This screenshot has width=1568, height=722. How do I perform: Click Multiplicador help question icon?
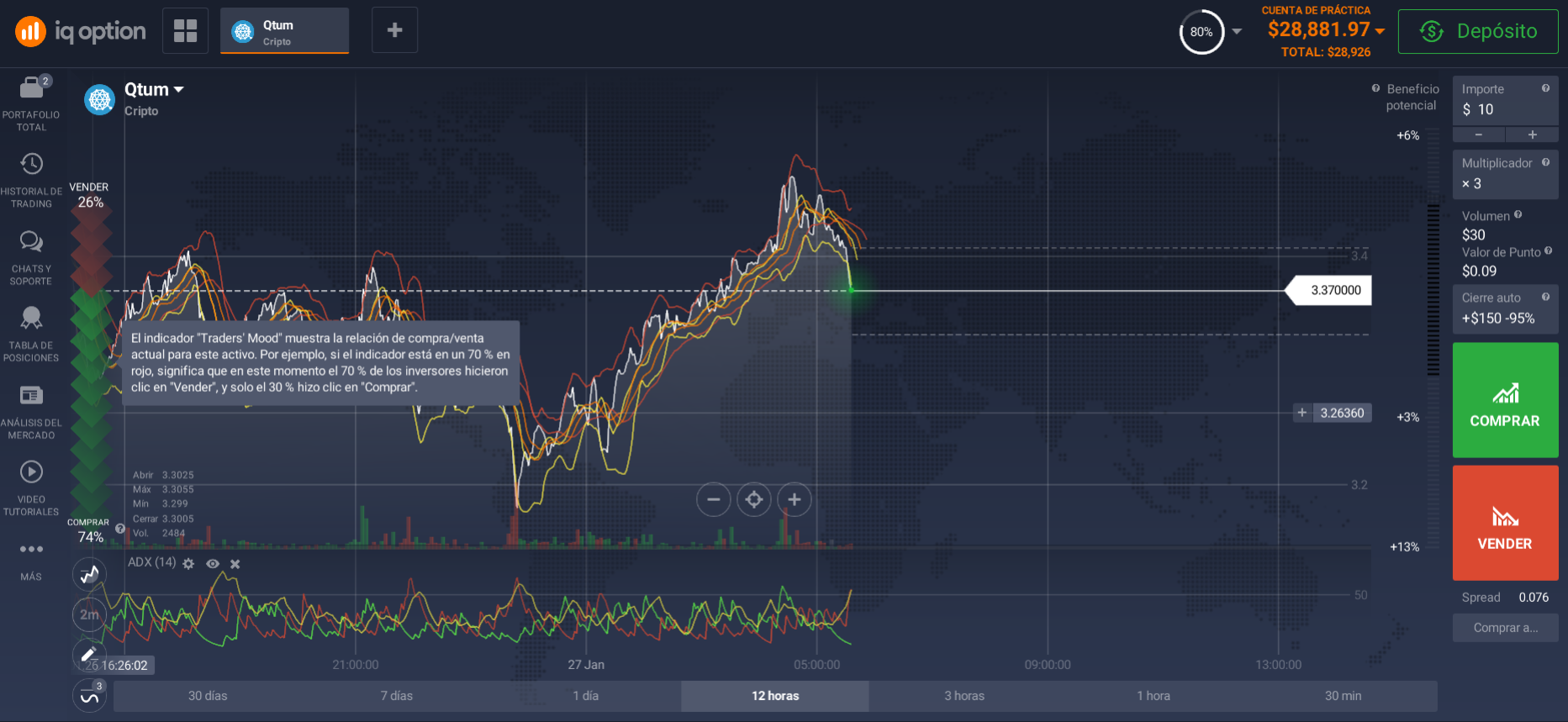[1545, 162]
